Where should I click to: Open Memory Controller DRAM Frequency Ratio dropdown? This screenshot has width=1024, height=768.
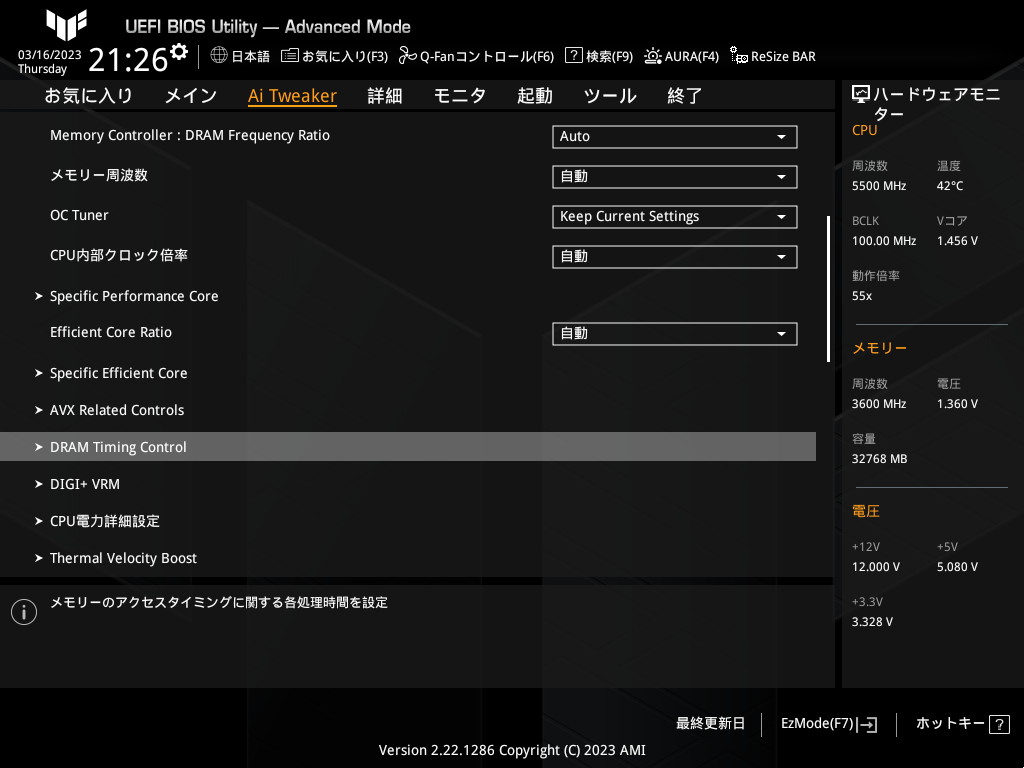click(x=675, y=136)
